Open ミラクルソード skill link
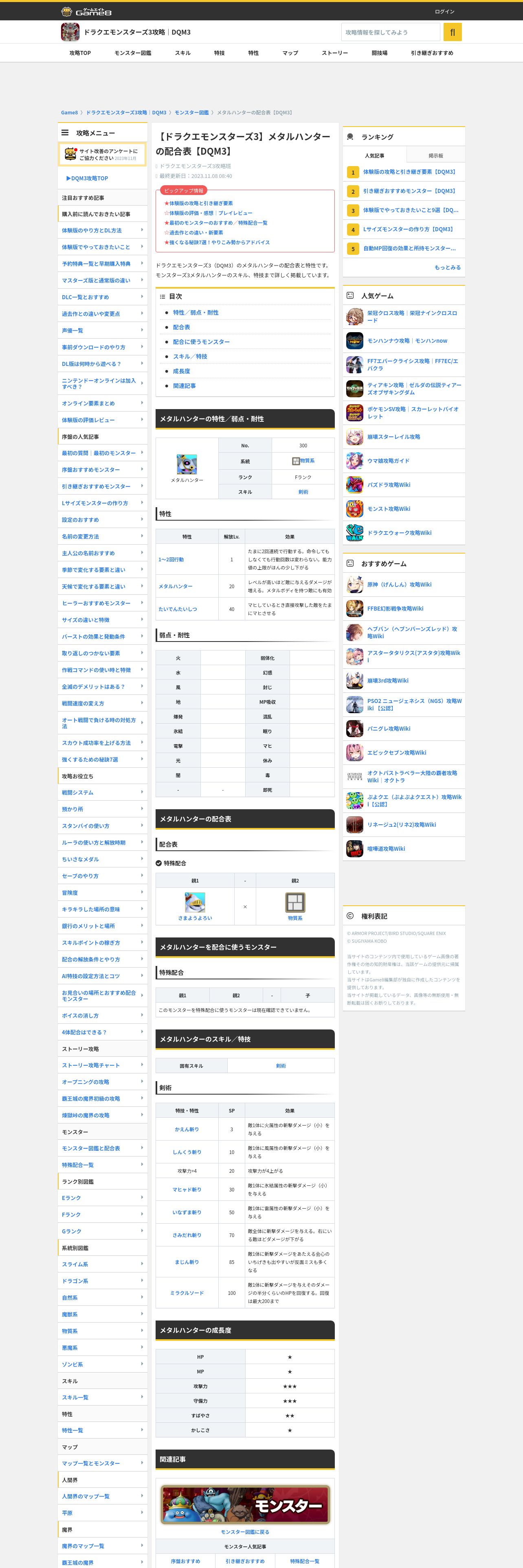This screenshot has height=1568, width=523. point(187,1293)
